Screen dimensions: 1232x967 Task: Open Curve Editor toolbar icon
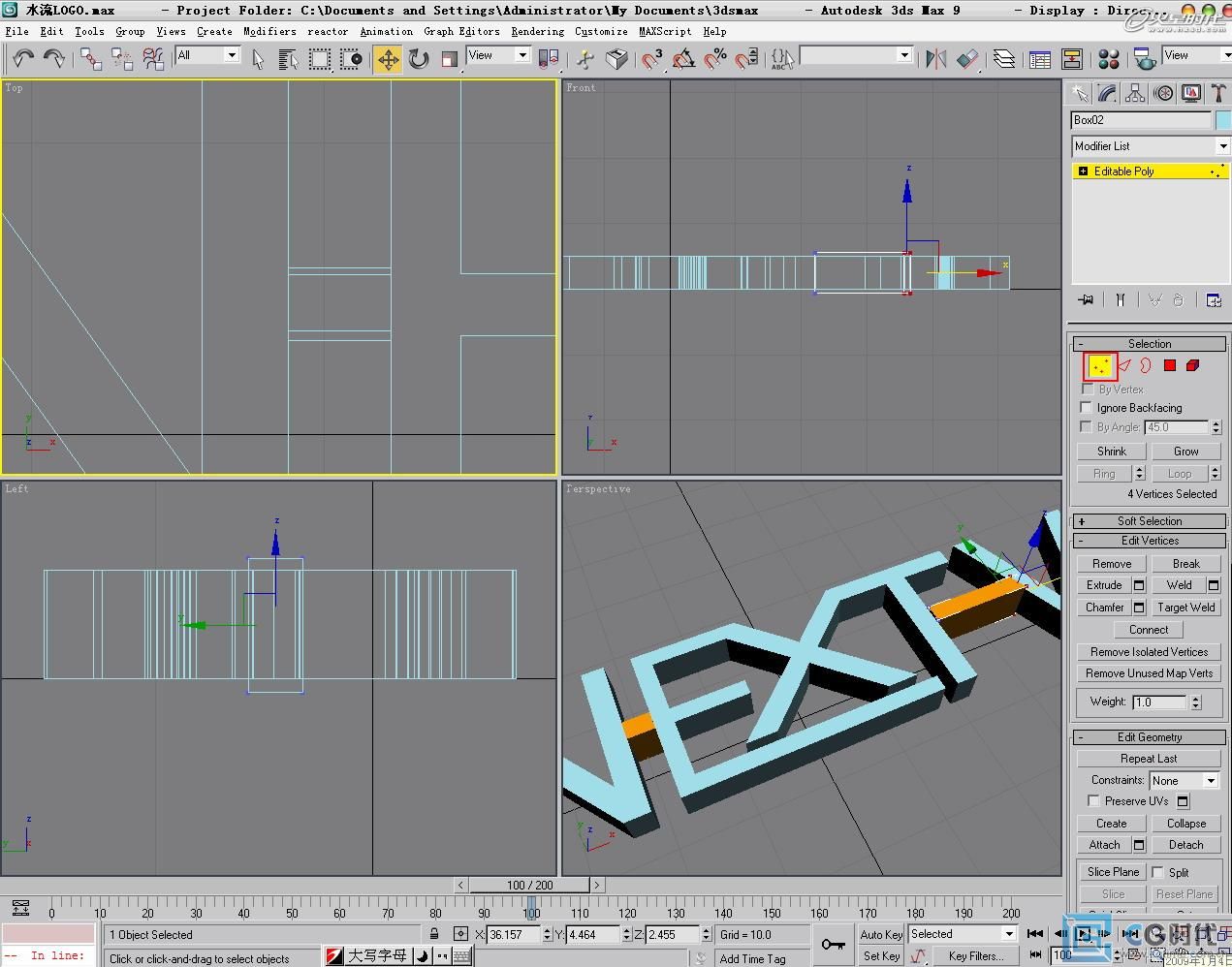tap(1040, 59)
